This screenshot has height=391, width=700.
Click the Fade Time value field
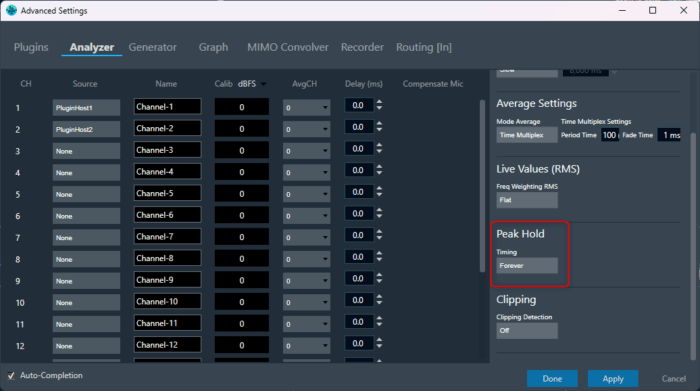click(669, 135)
